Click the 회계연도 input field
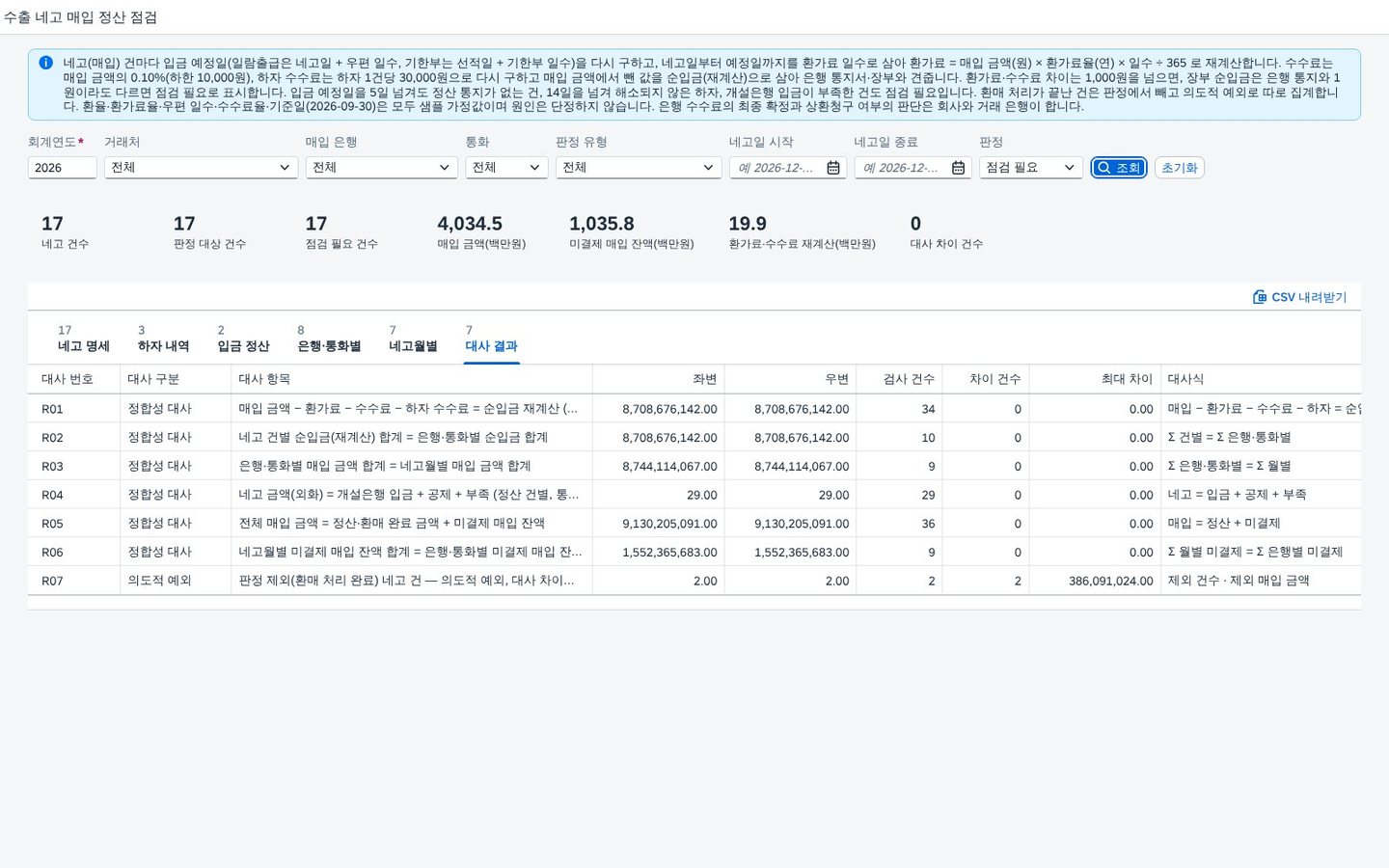This screenshot has width=1389, height=868. 62,168
